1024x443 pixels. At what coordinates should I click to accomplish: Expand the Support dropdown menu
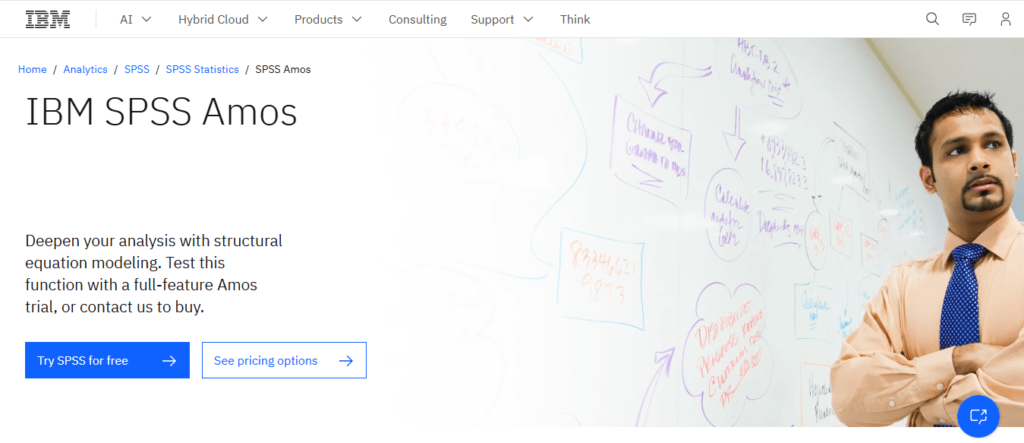[502, 19]
